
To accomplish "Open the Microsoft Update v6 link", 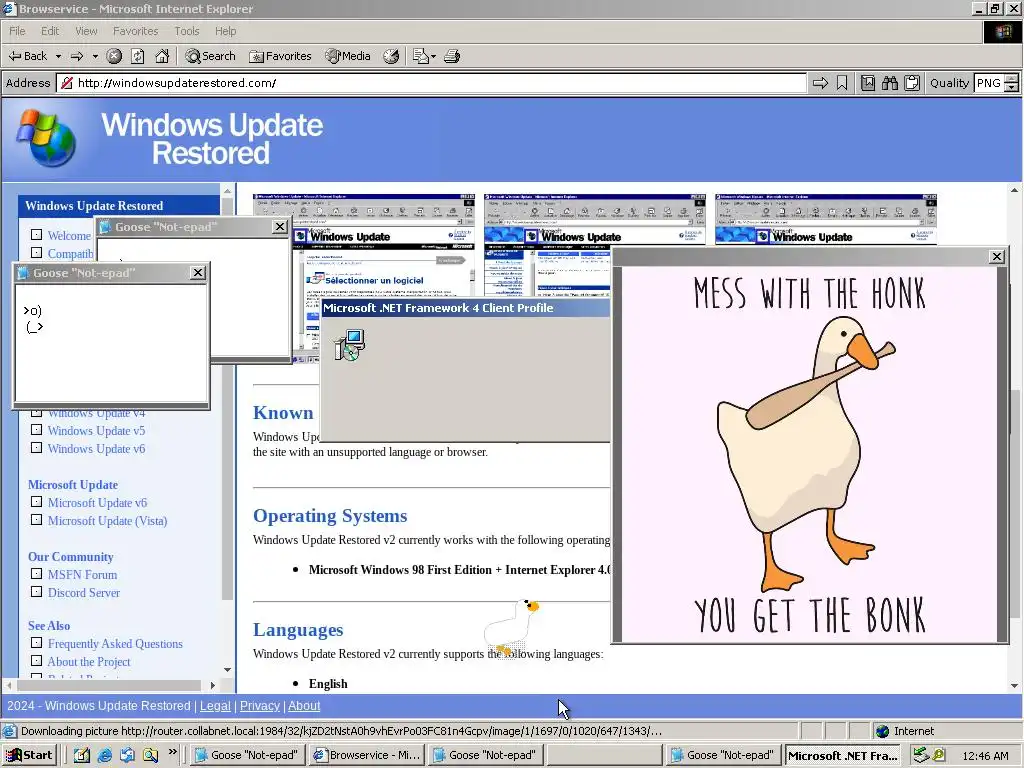I will click(x=97, y=503).
